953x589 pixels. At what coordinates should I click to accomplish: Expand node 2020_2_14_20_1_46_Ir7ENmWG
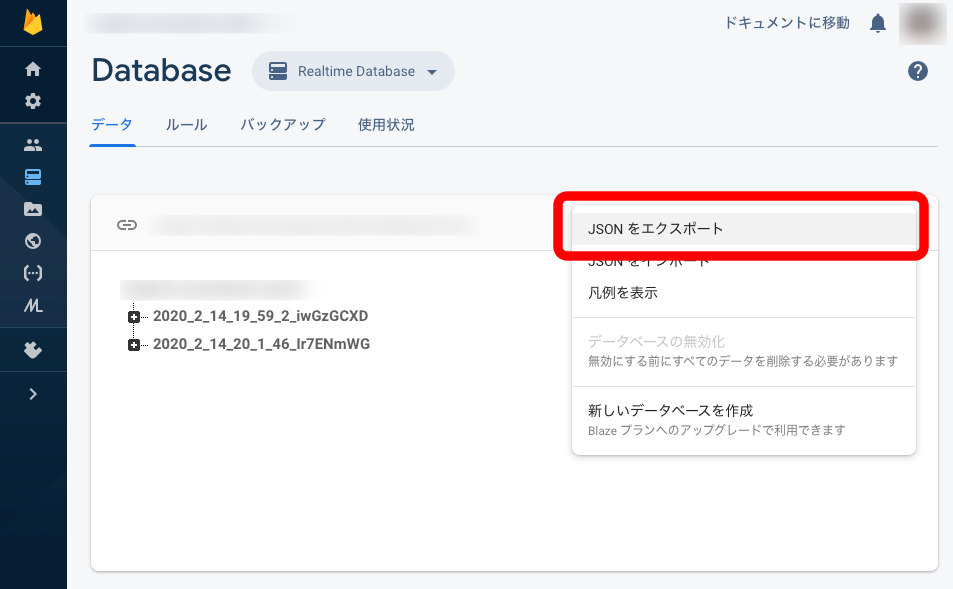134,345
